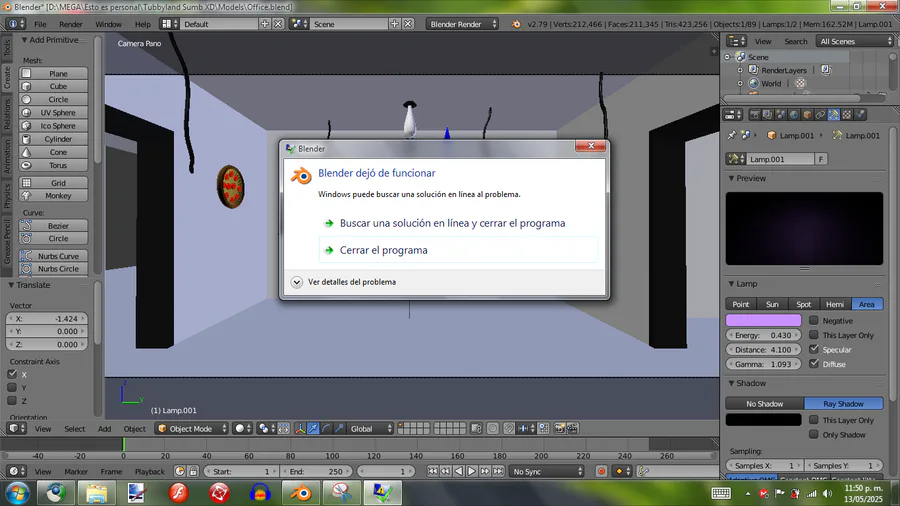Viewport: 900px width, 506px height.
Task: Click the world texture icon beside World row
Action: click(x=800, y=83)
